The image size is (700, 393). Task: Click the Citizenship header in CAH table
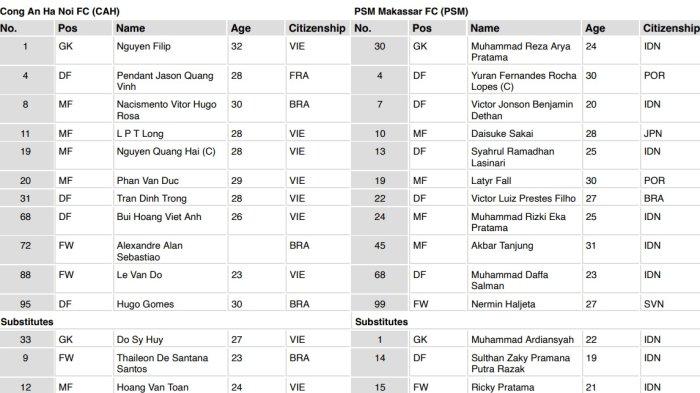coord(317,28)
